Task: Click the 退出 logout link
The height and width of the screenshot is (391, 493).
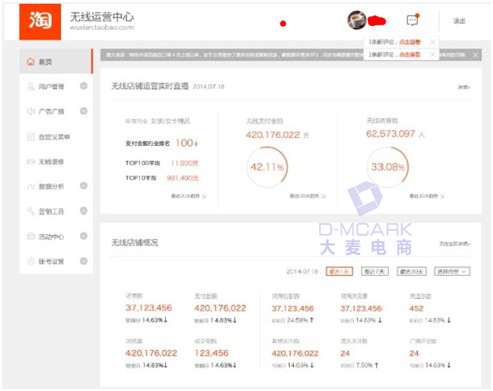Action: 459,21
